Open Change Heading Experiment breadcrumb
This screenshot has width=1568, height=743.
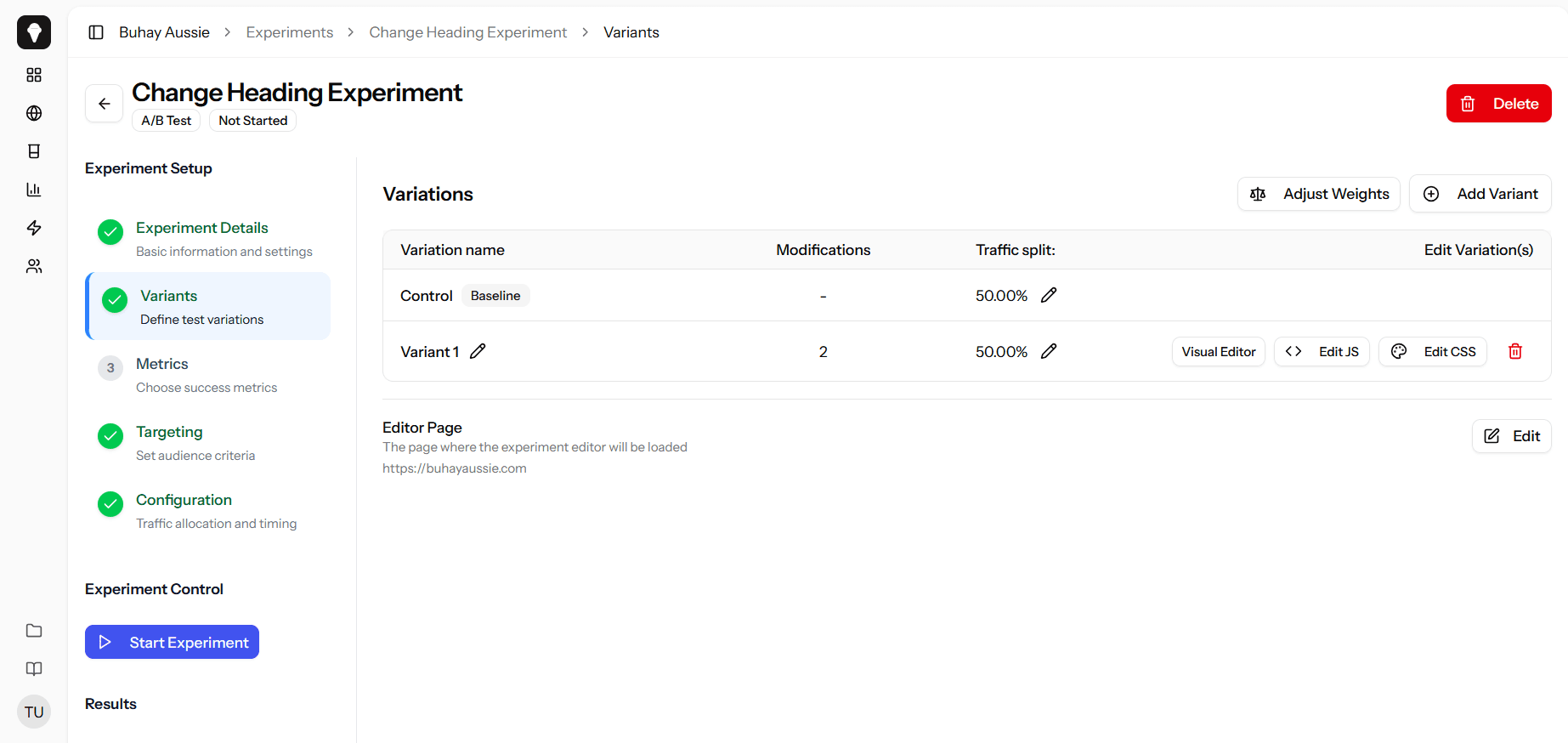tap(467, 32)
